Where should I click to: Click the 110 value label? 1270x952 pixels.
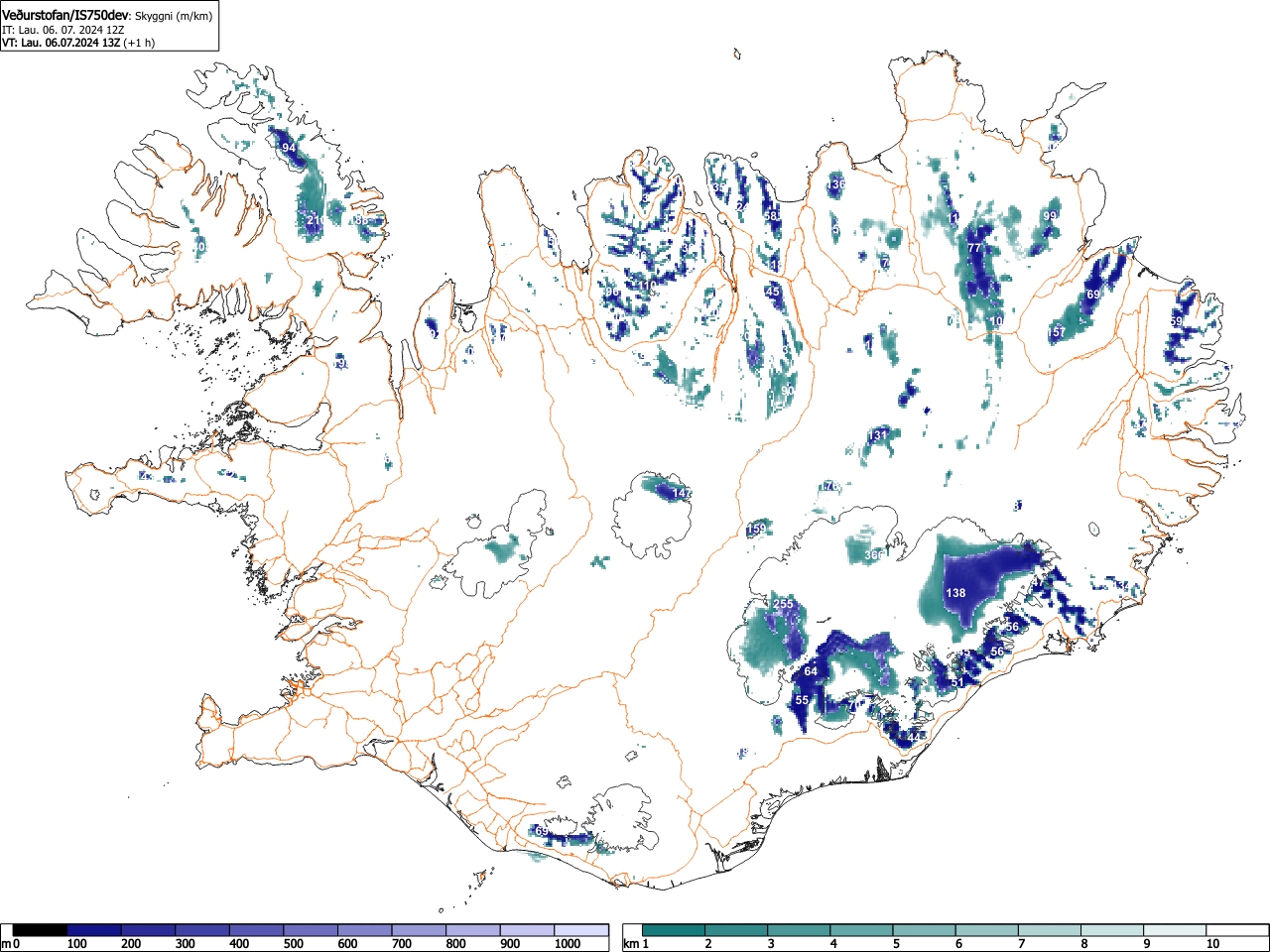[x=646, y=287]
